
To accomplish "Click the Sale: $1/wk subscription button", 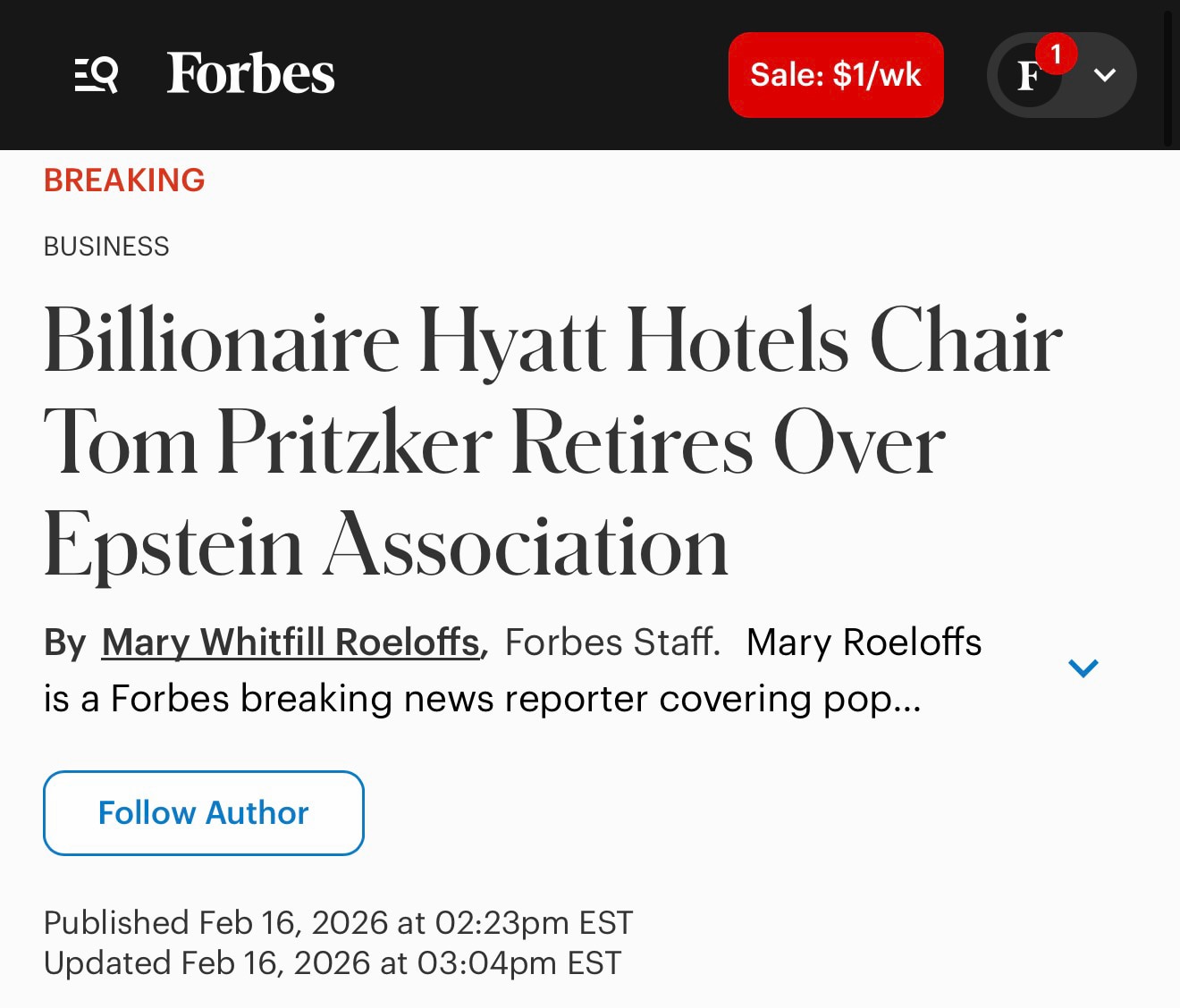I will coord(835,74).
